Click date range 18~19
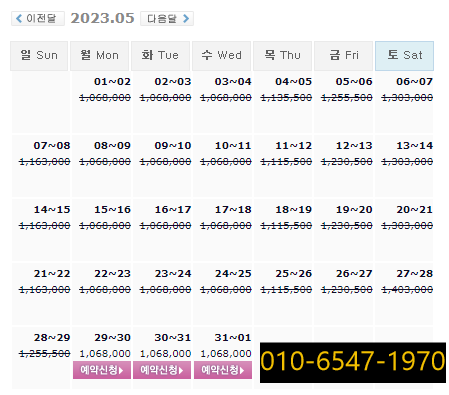449x395 pixels. (294, 210)
